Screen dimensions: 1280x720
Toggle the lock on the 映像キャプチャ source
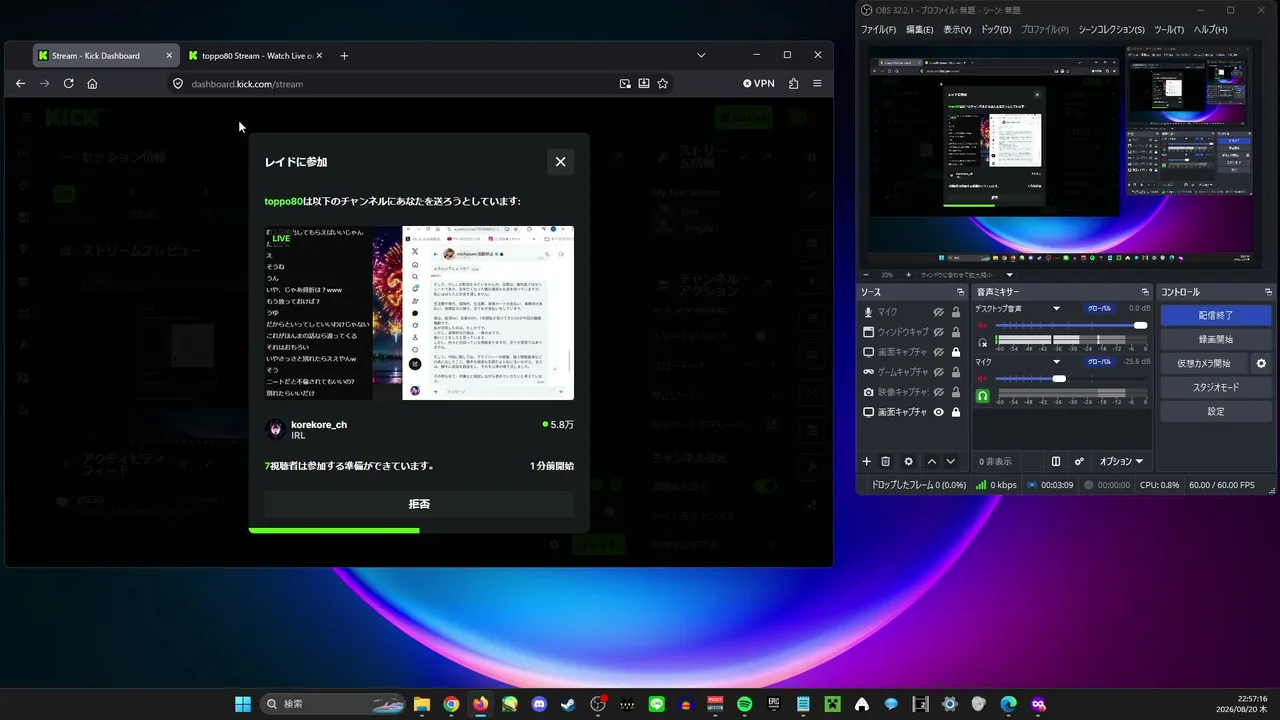[x=956, y=392]
